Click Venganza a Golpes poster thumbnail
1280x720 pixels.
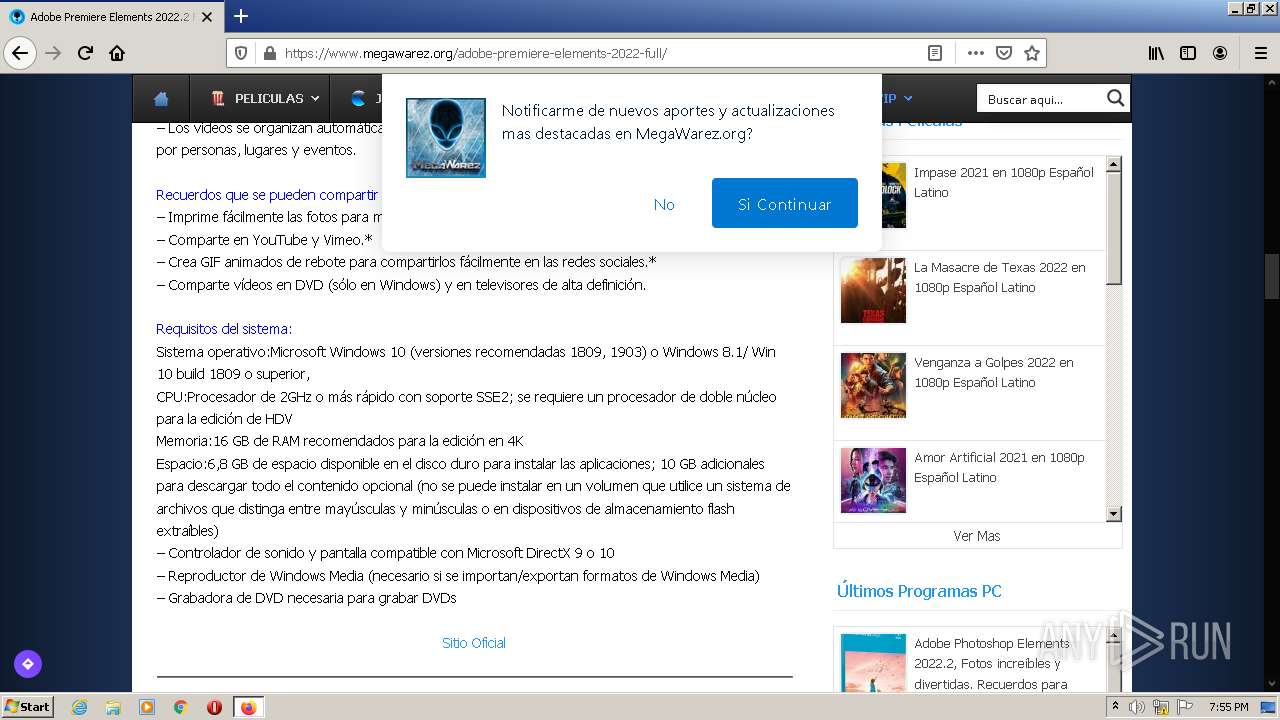click(x=873, y=386)
